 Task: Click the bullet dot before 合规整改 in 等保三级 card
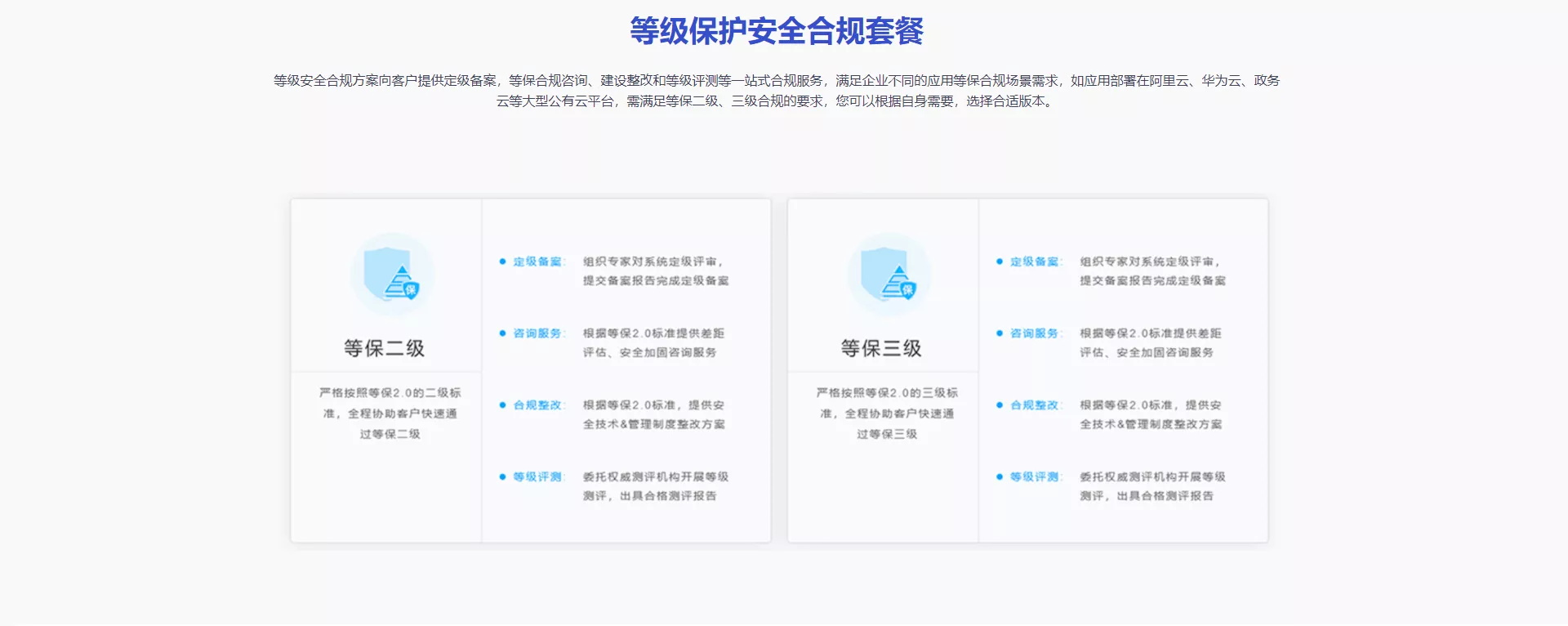tap(999, 405)
